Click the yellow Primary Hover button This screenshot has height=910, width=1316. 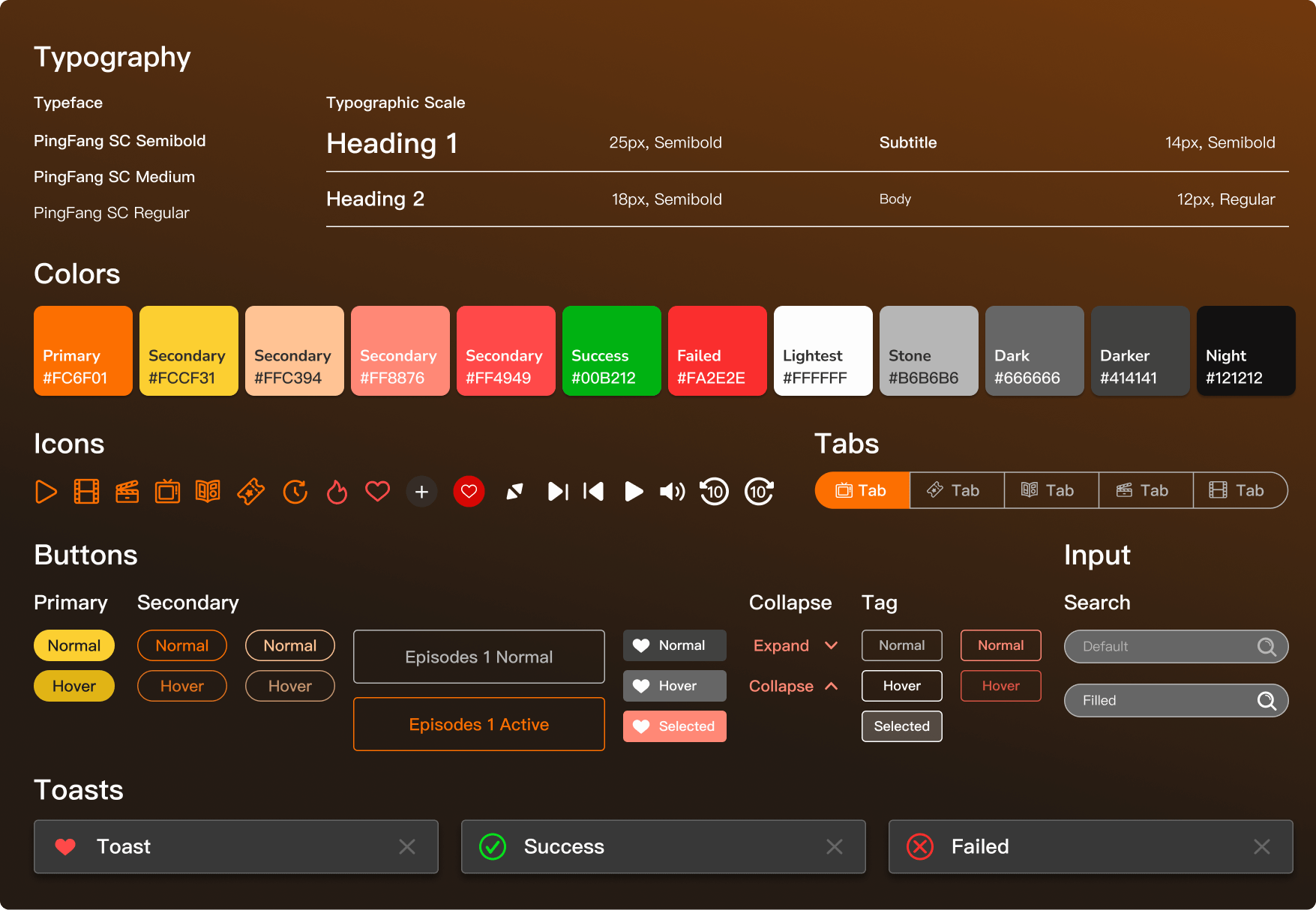[x=74, y=686]
